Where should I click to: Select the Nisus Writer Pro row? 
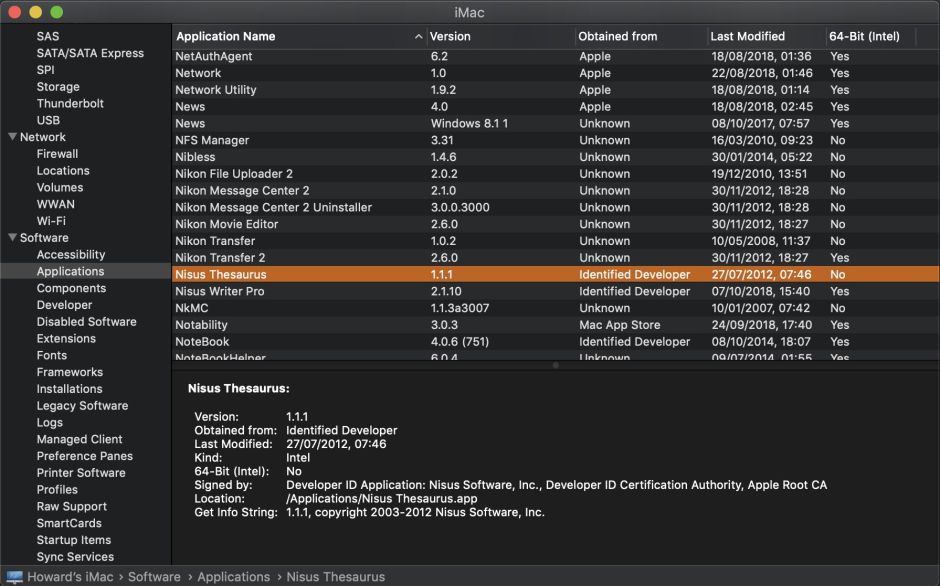pyautogui.click(x=220, y=292)
